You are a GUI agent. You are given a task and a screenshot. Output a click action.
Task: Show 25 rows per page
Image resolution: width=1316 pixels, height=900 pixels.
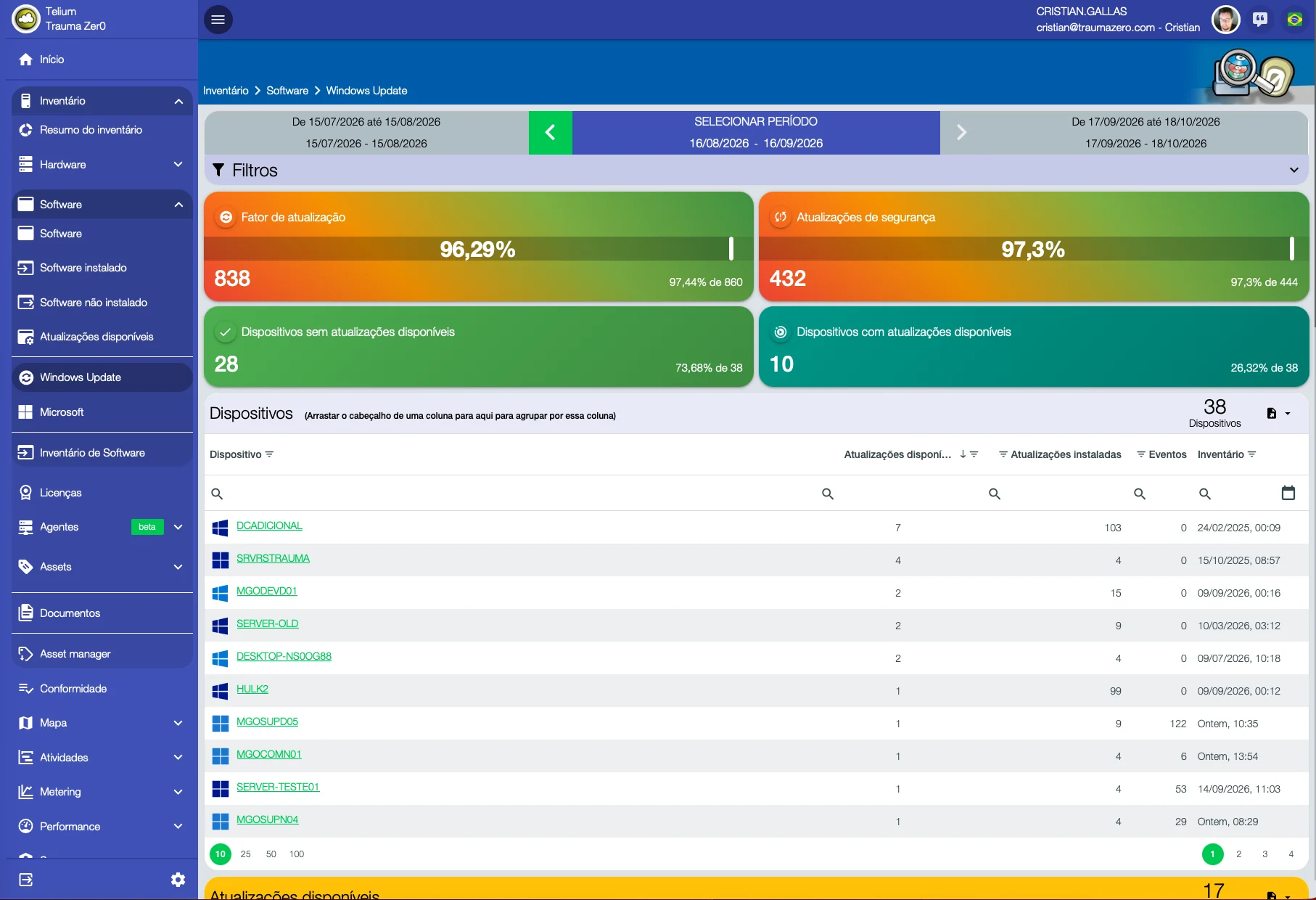coord(246,854)
